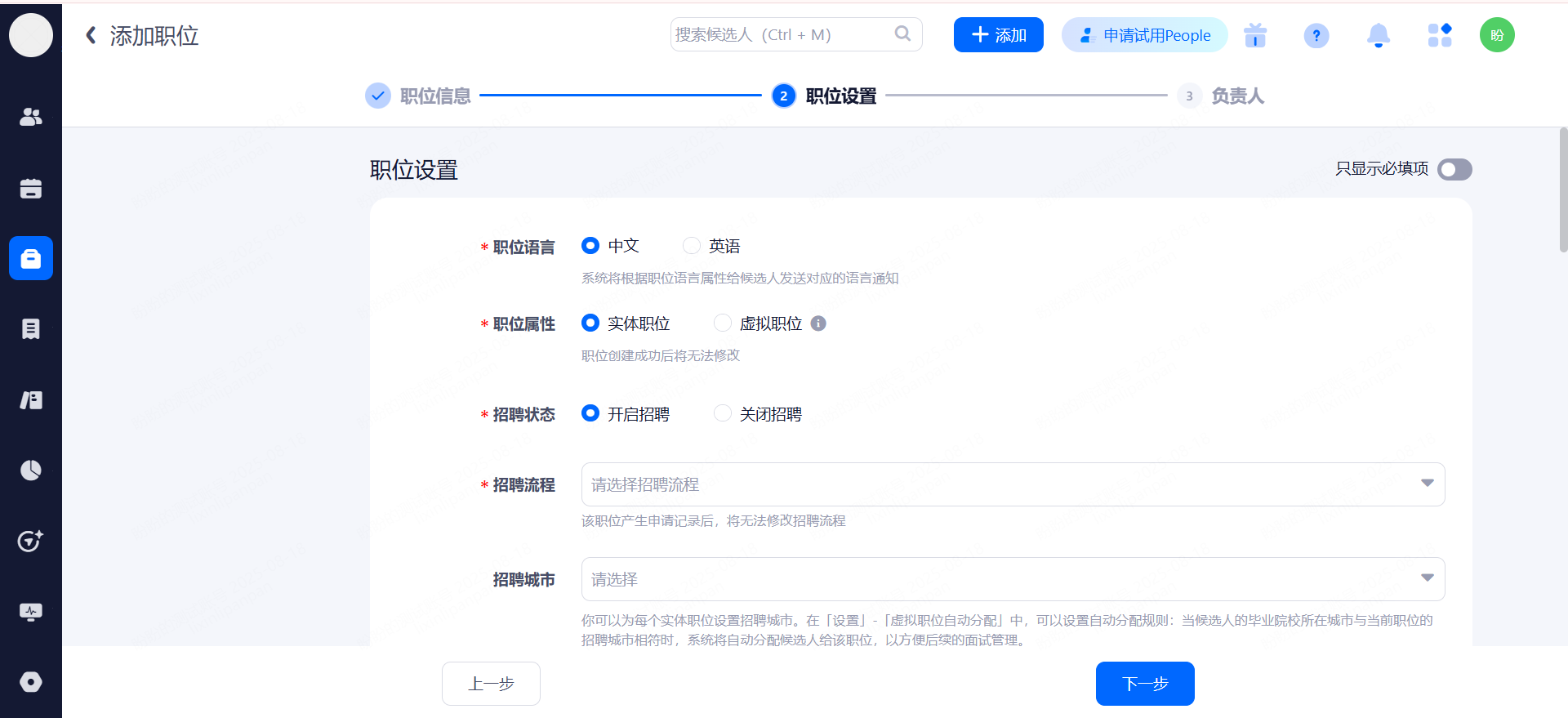The width and height of the screenshot is (1568, 718).
Task: Open the calendar icon in sidebar
Action: 31,189
